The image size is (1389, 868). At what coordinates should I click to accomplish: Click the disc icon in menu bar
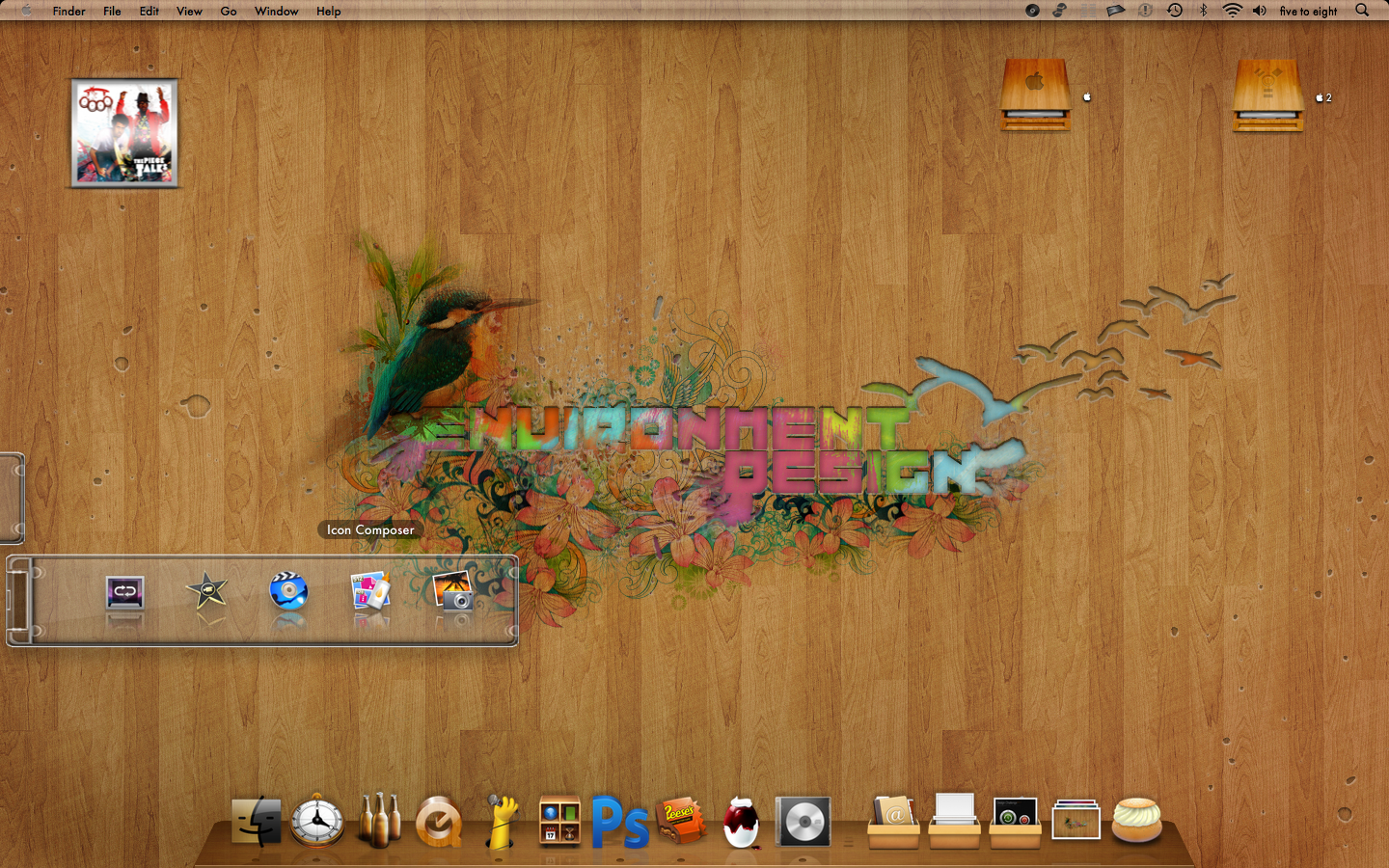tap(1032, 11)
